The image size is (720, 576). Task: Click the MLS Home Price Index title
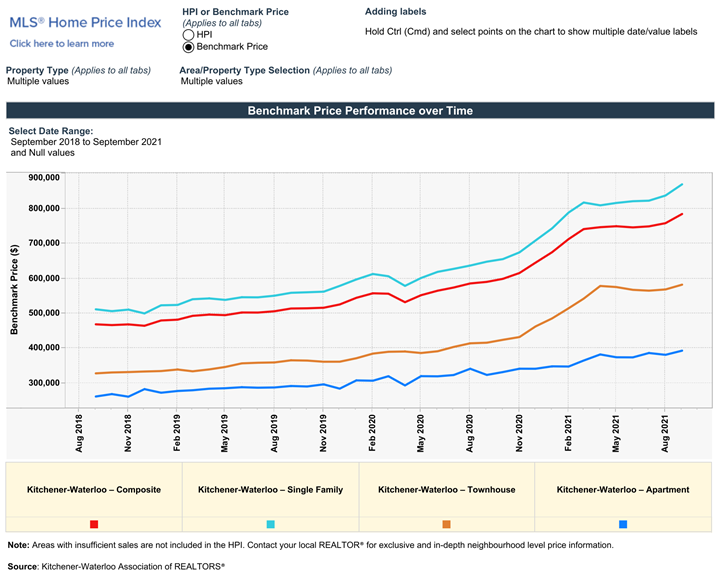point(85,23)
